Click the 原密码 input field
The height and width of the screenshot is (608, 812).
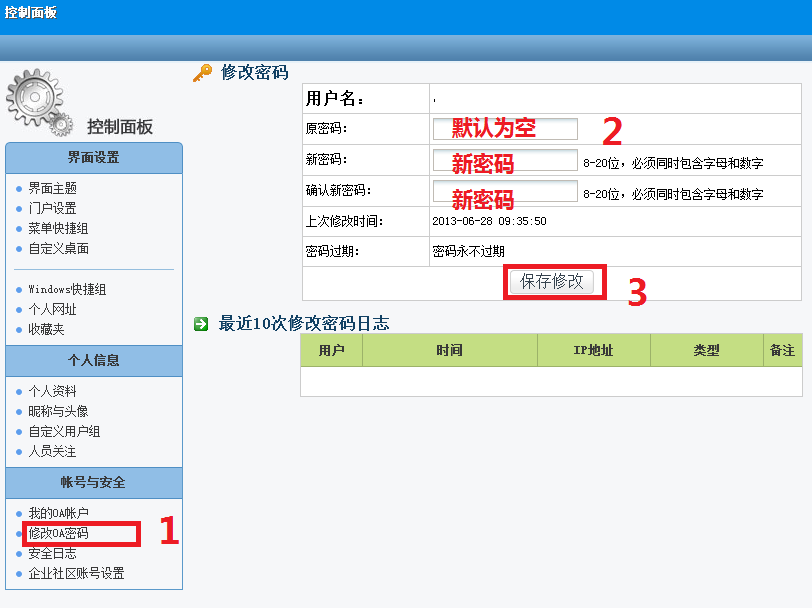pos(505,129)
